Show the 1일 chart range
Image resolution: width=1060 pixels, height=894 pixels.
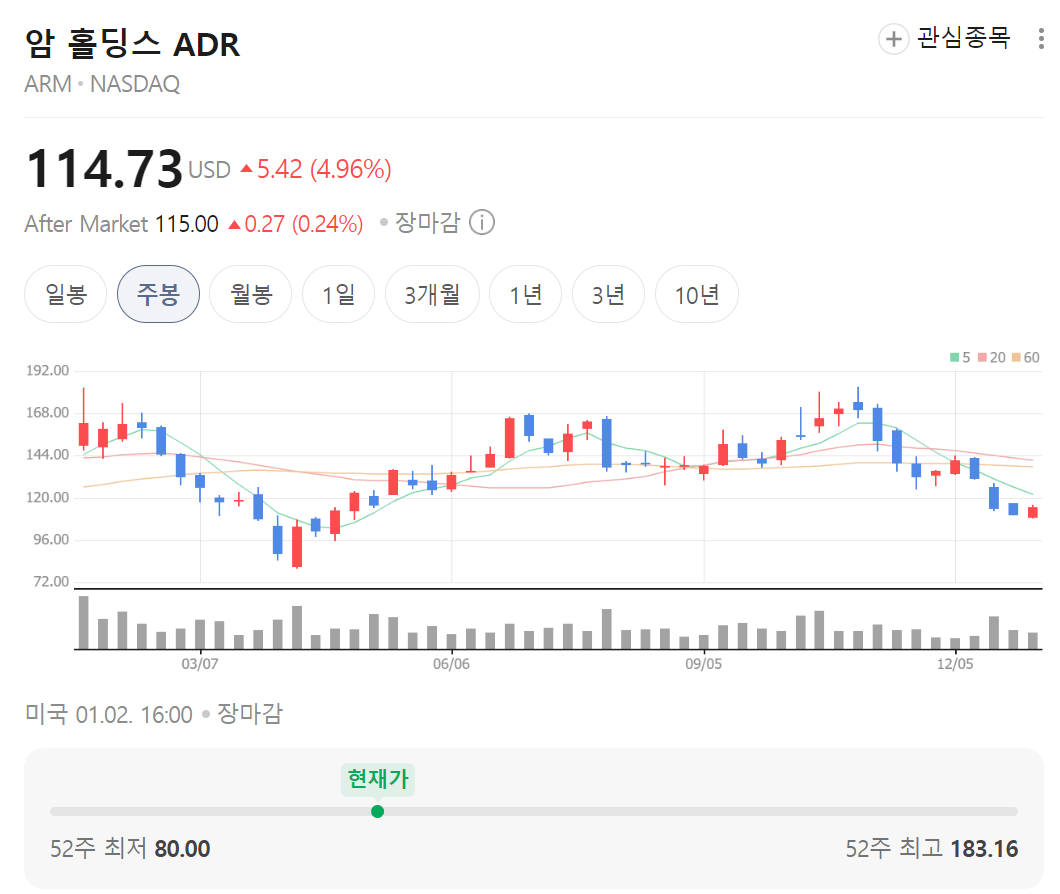pyautogui.click(x=338, y=294)
